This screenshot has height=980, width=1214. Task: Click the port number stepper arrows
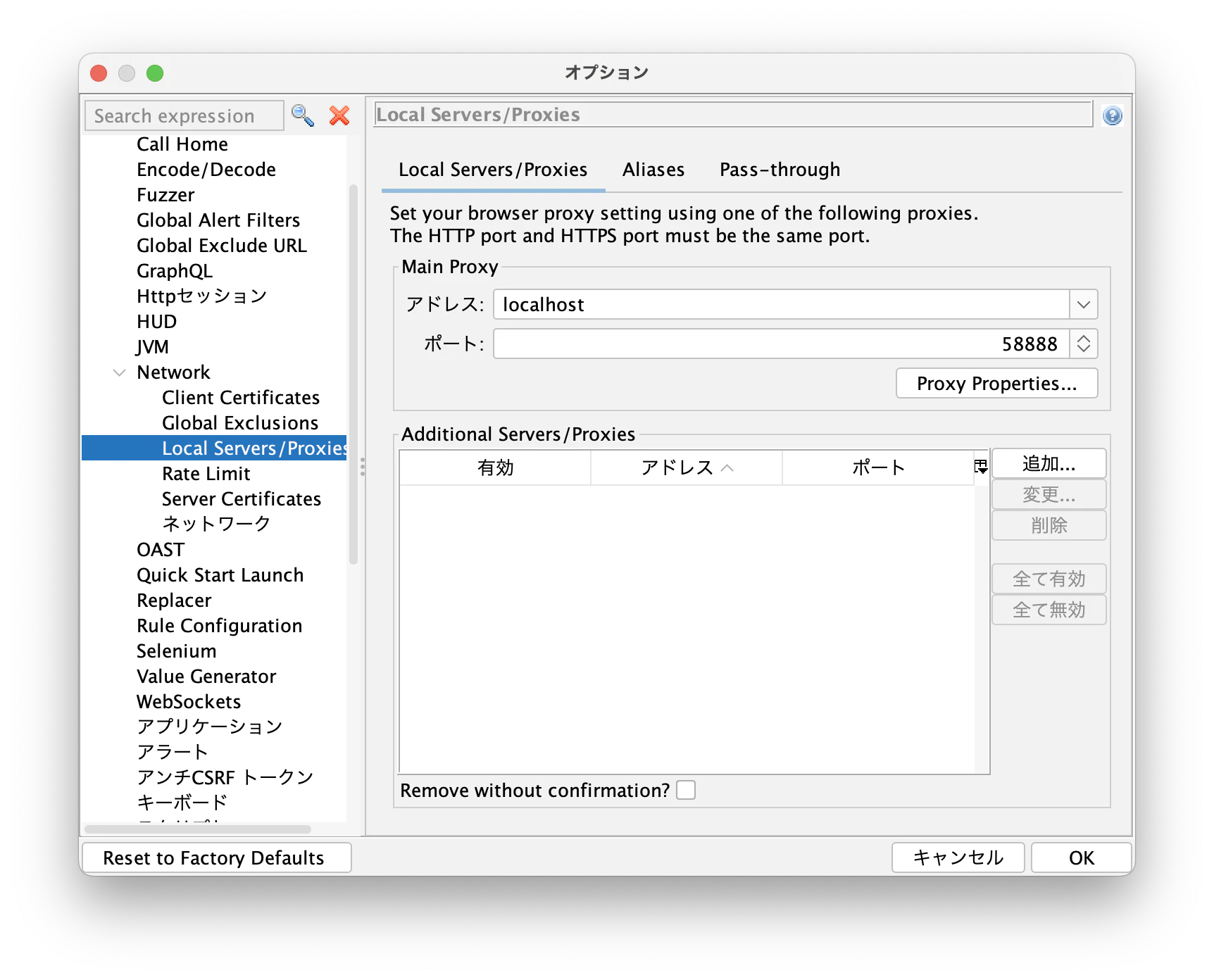(x=1084, y=344)
